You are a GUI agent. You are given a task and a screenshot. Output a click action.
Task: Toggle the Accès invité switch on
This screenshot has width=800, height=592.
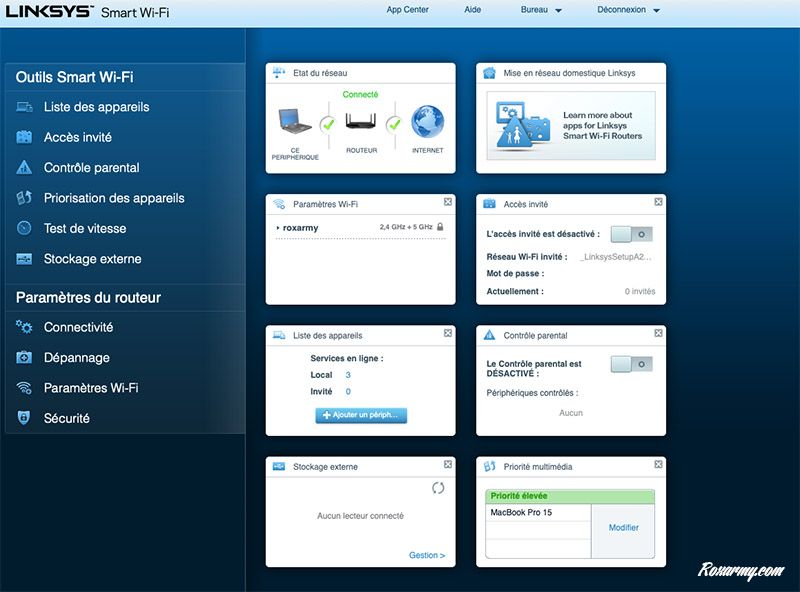(x=631, y=233)
